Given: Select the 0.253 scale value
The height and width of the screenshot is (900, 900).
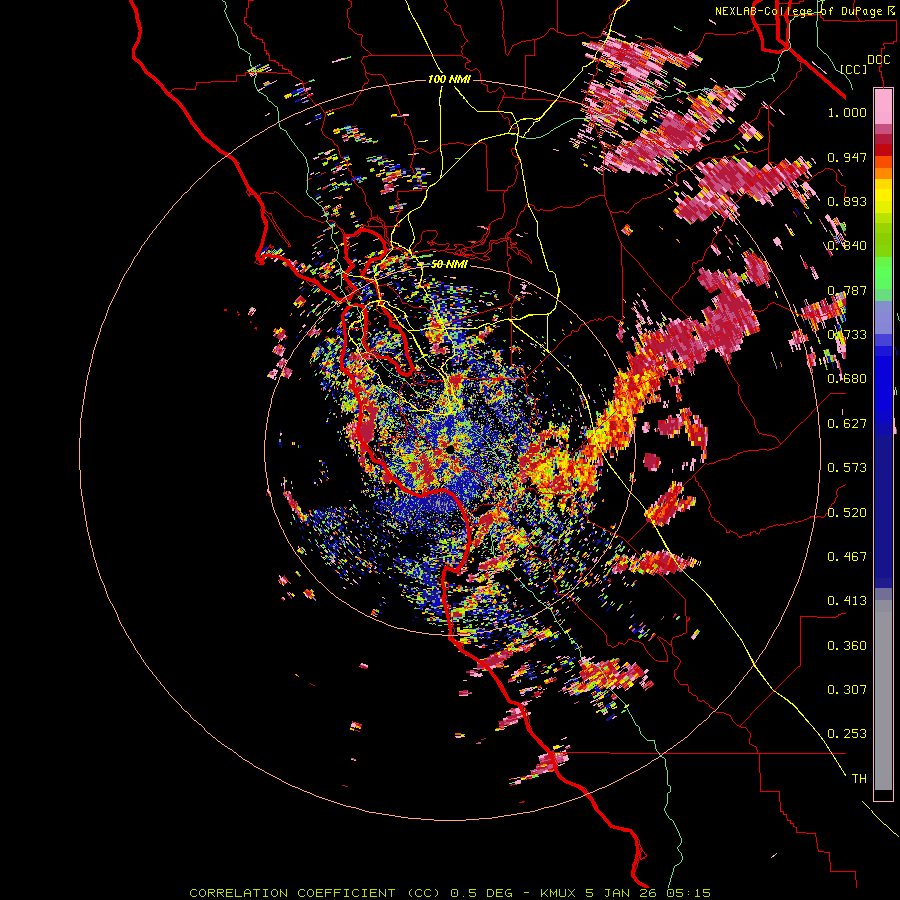Looking at the screenshot, I should [847, 734].
